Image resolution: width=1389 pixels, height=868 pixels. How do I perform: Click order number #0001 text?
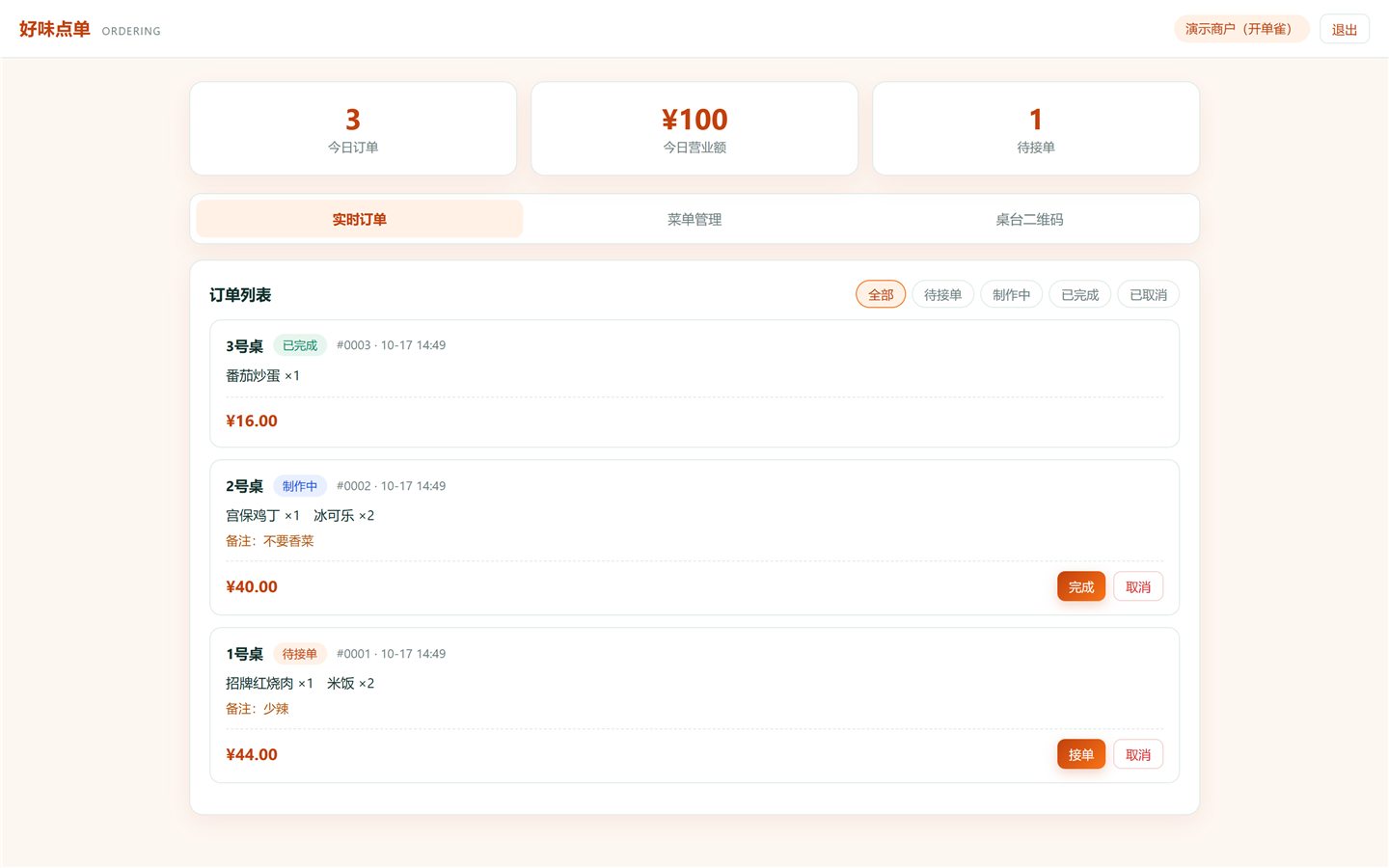click(354, 654)
